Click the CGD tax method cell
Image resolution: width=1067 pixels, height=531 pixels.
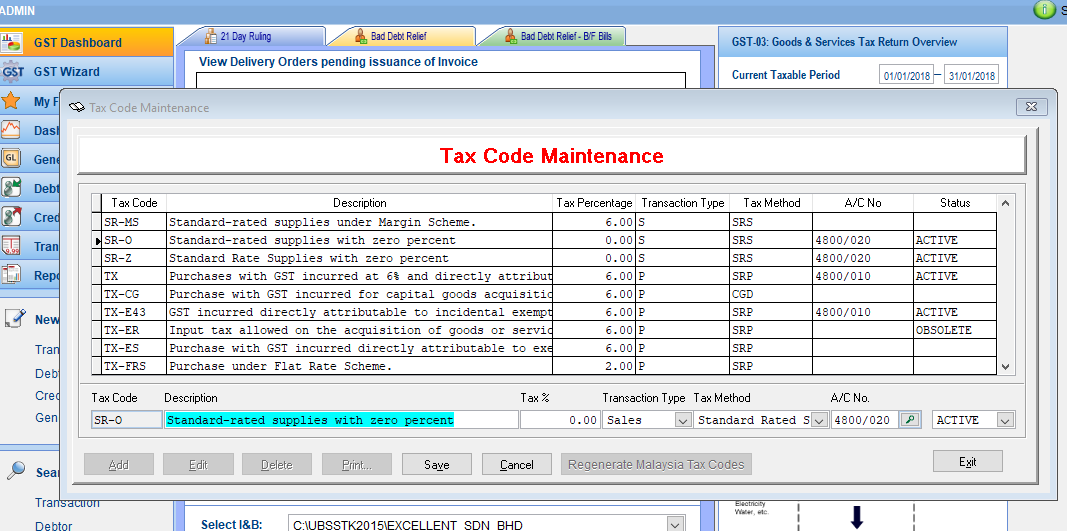point(770,294)
